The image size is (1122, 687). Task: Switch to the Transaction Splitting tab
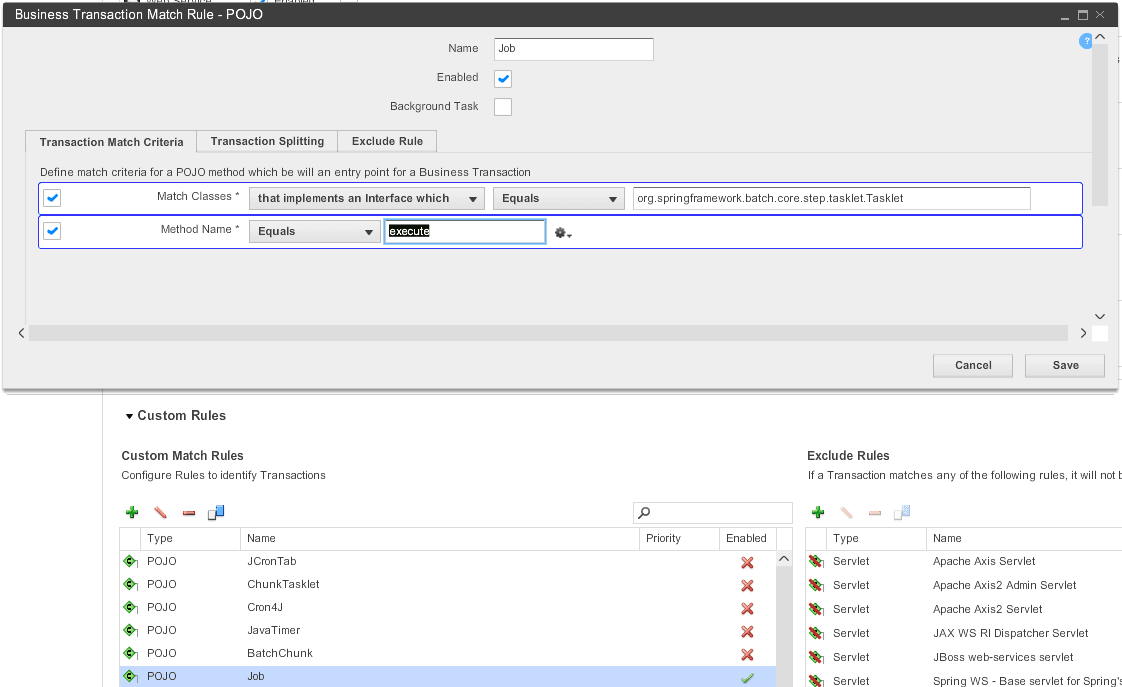pyautogui.click(x=267, y=142)
